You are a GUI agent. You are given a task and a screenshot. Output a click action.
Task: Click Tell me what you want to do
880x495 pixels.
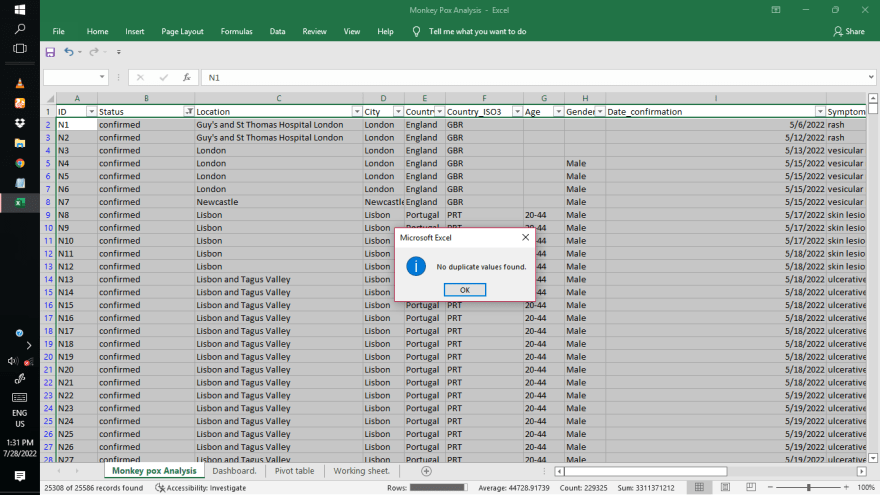click(x=478, y=31)
